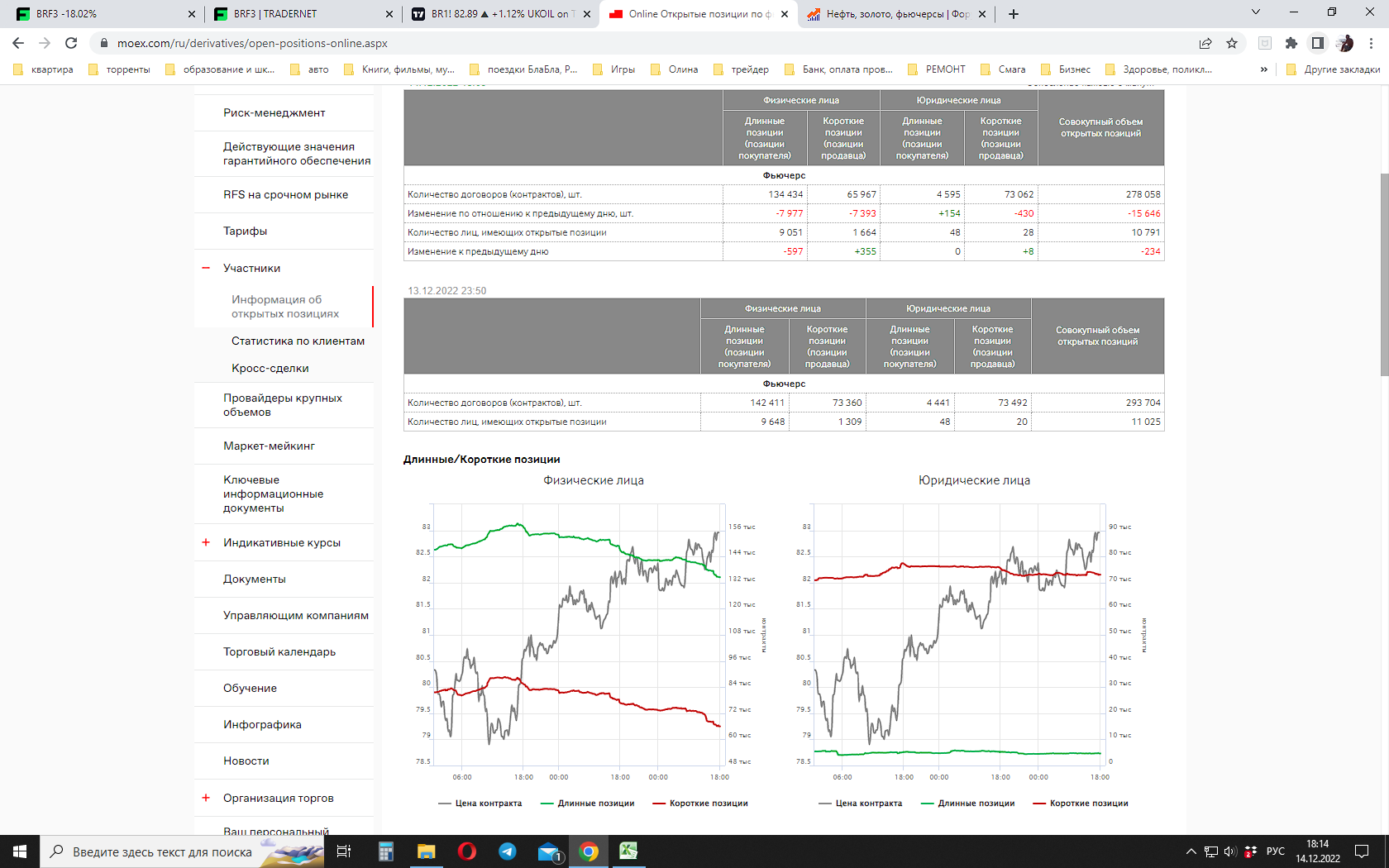Screen dimensions: 1389x868
Task: Open the Chrome side panel icon
Action: (x=1318, y=43)
